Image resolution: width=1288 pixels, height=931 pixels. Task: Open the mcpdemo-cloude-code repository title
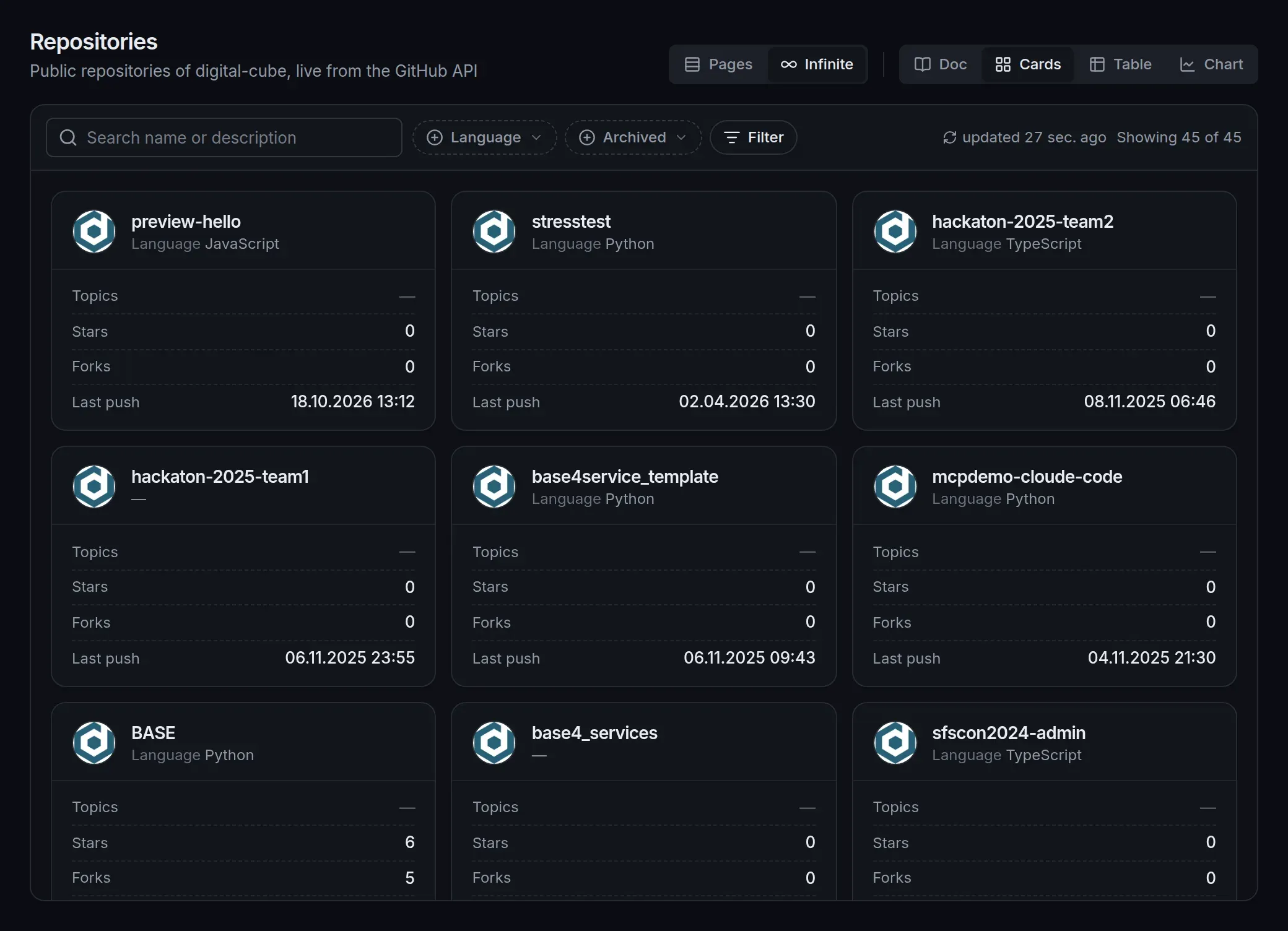[1027, 477]
